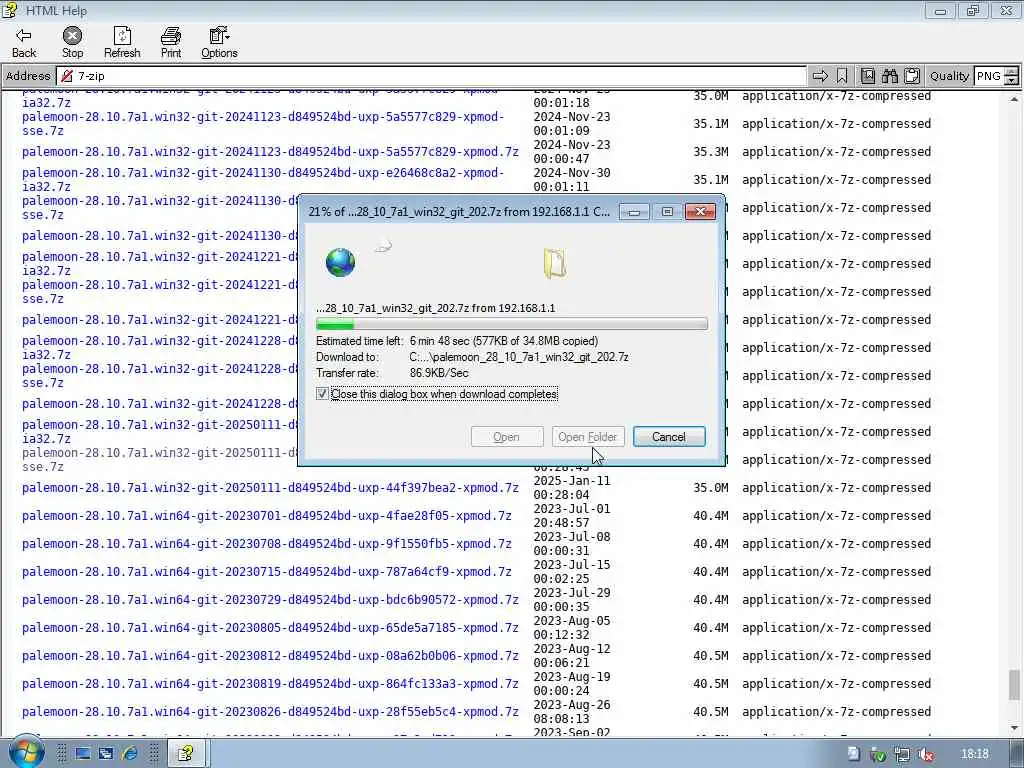Click the Quality PNG field

pos(989,76)
